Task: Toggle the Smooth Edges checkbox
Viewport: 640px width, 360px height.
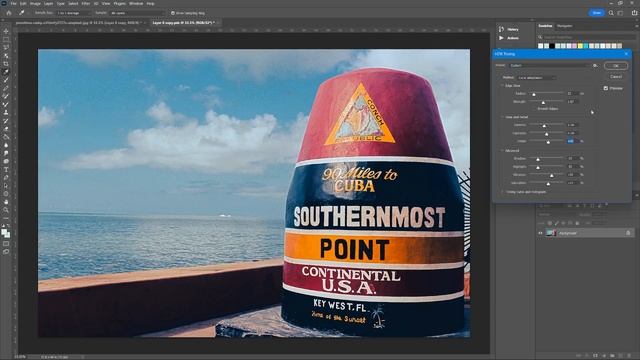Action: 534,109
